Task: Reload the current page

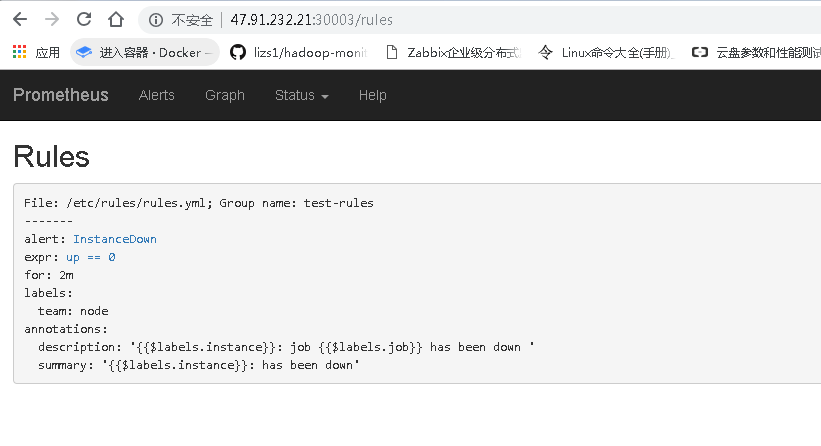Action: (x=84, y=19)
